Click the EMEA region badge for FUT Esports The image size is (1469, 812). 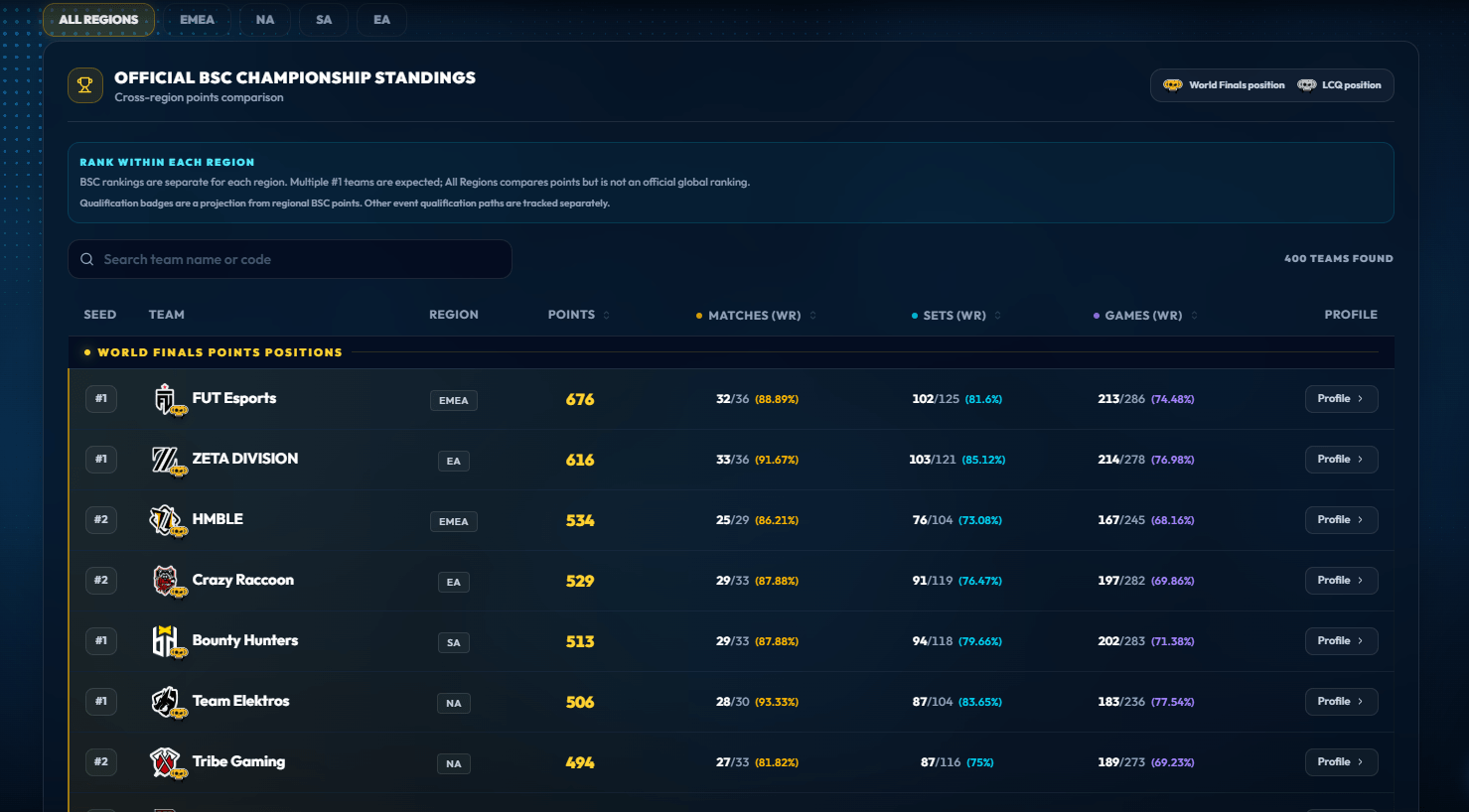(x=454, y=400)
